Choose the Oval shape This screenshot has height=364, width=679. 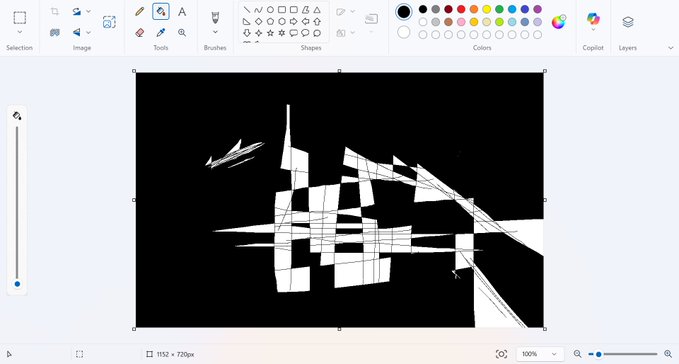[270, 10]
